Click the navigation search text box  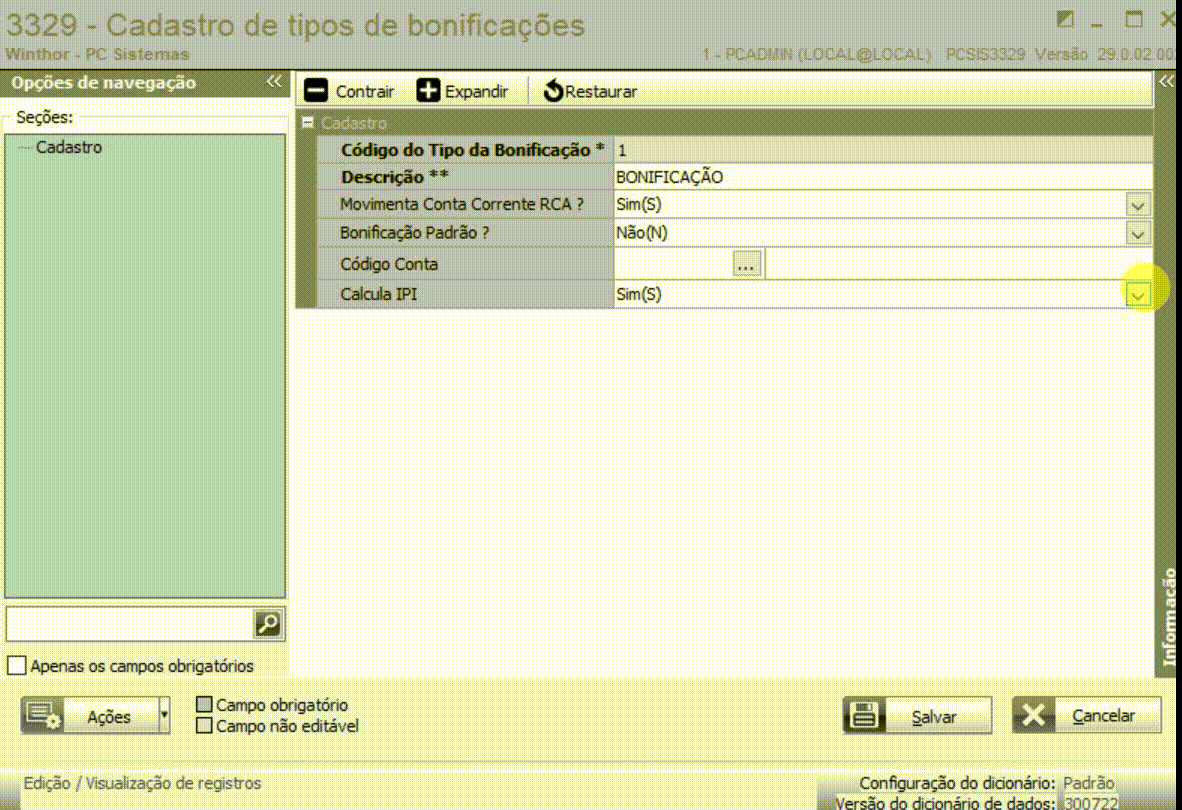pyautogui.click(x=129, y=624)
